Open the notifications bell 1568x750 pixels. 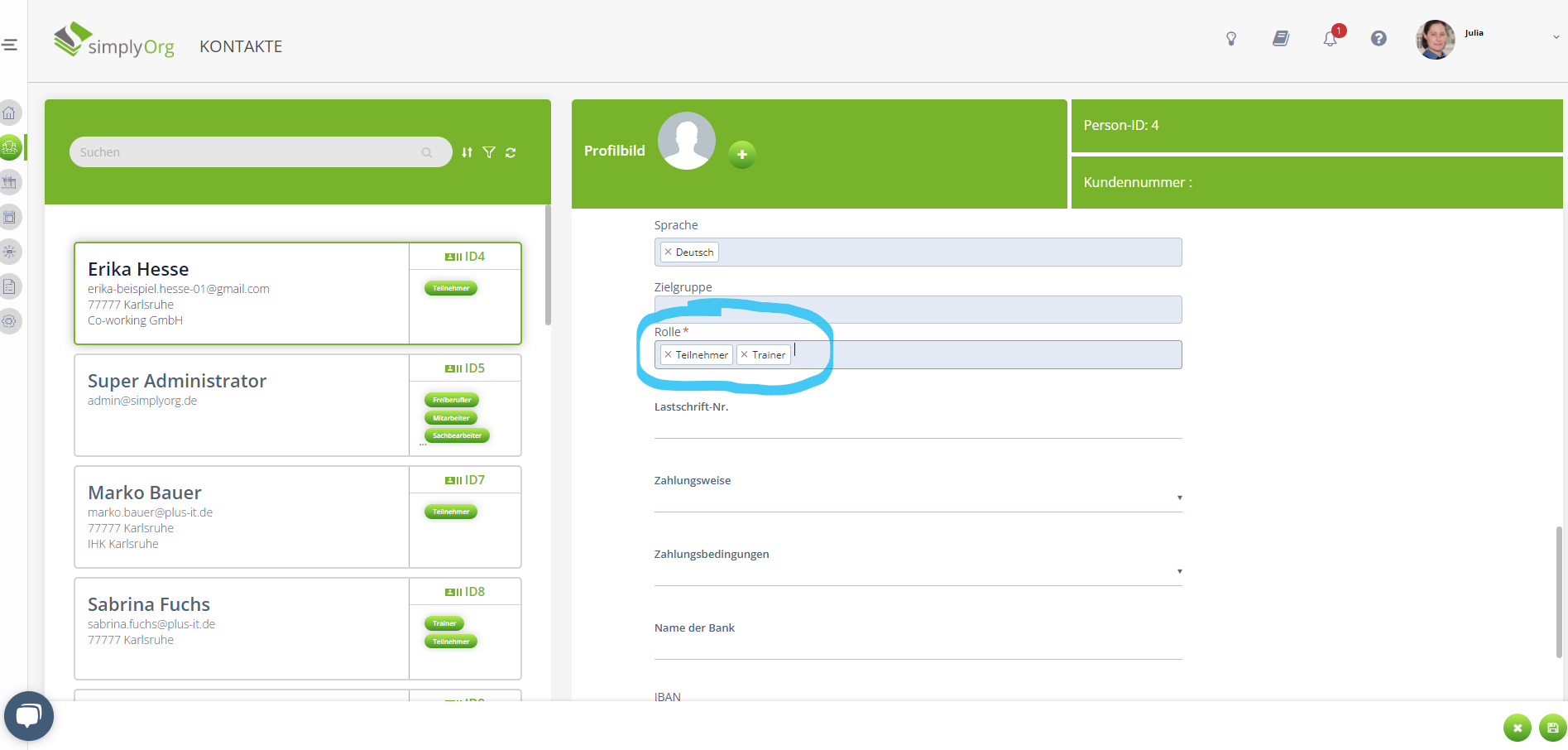click(x=1330, y=39)
